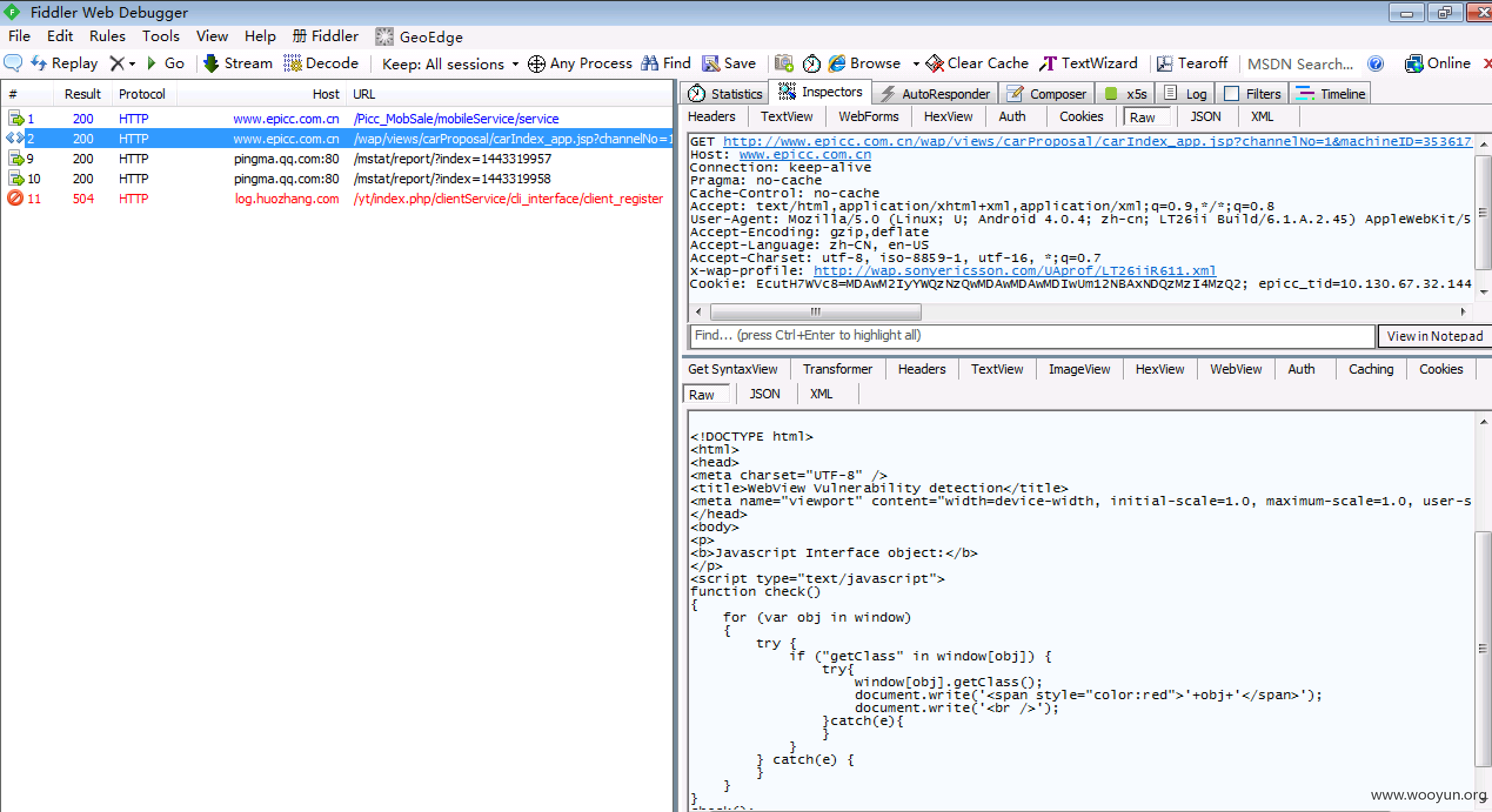Click the Any Process target icon
The height and width of the screenshot is (812, 1492).
click(x=536, y=63)
